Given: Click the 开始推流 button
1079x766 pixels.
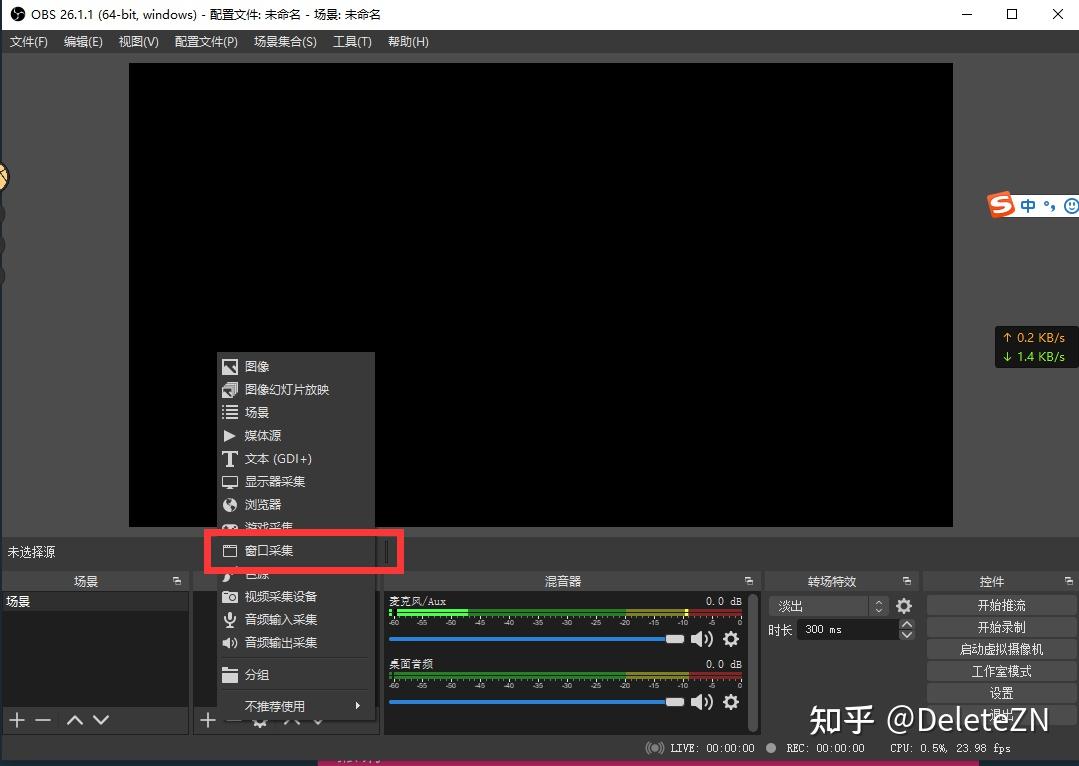Looking at the screenshot, I should click(x=999, y=603).
